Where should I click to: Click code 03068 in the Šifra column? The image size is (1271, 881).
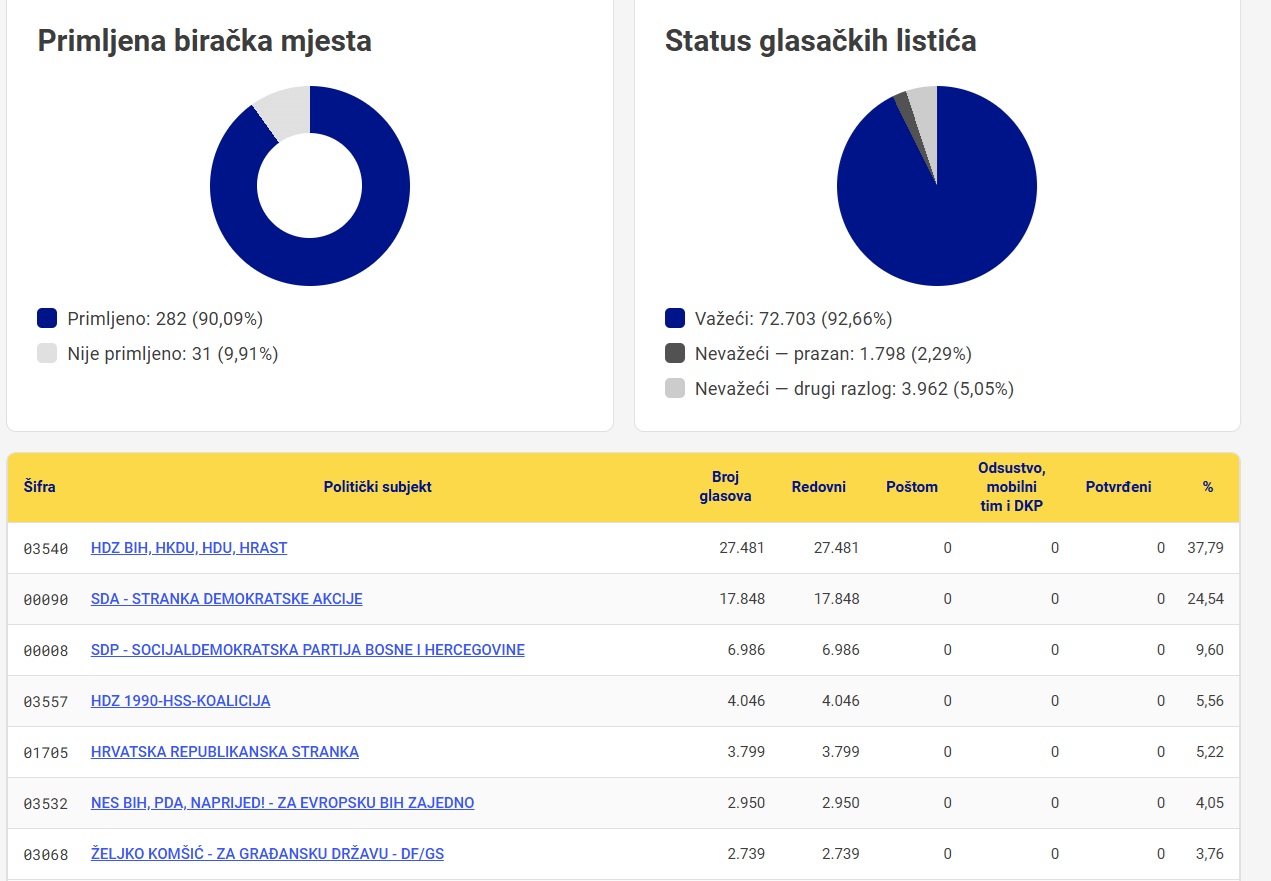coord(46,855)
